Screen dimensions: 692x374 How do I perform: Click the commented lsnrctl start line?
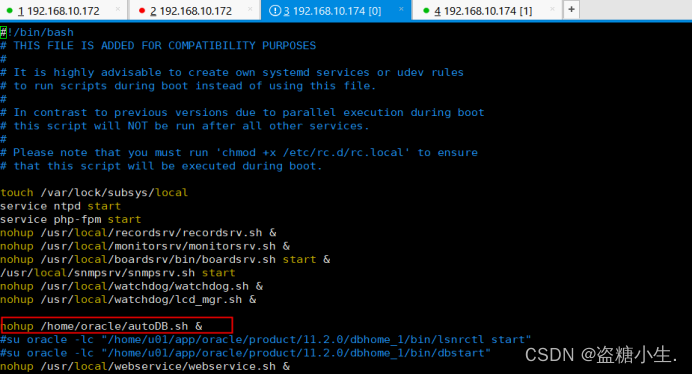click(266, 339)
